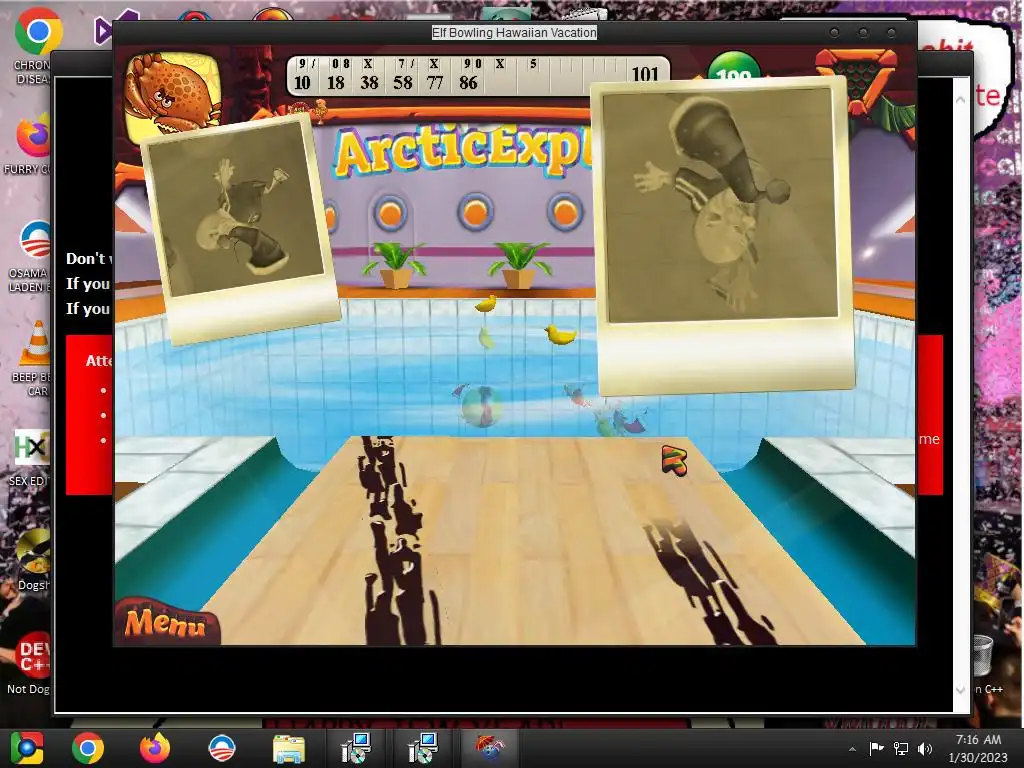The width and height of the screenshot is (1024, 768).
Task: Select the large right polaroid photo
Action: pos(723,236)
